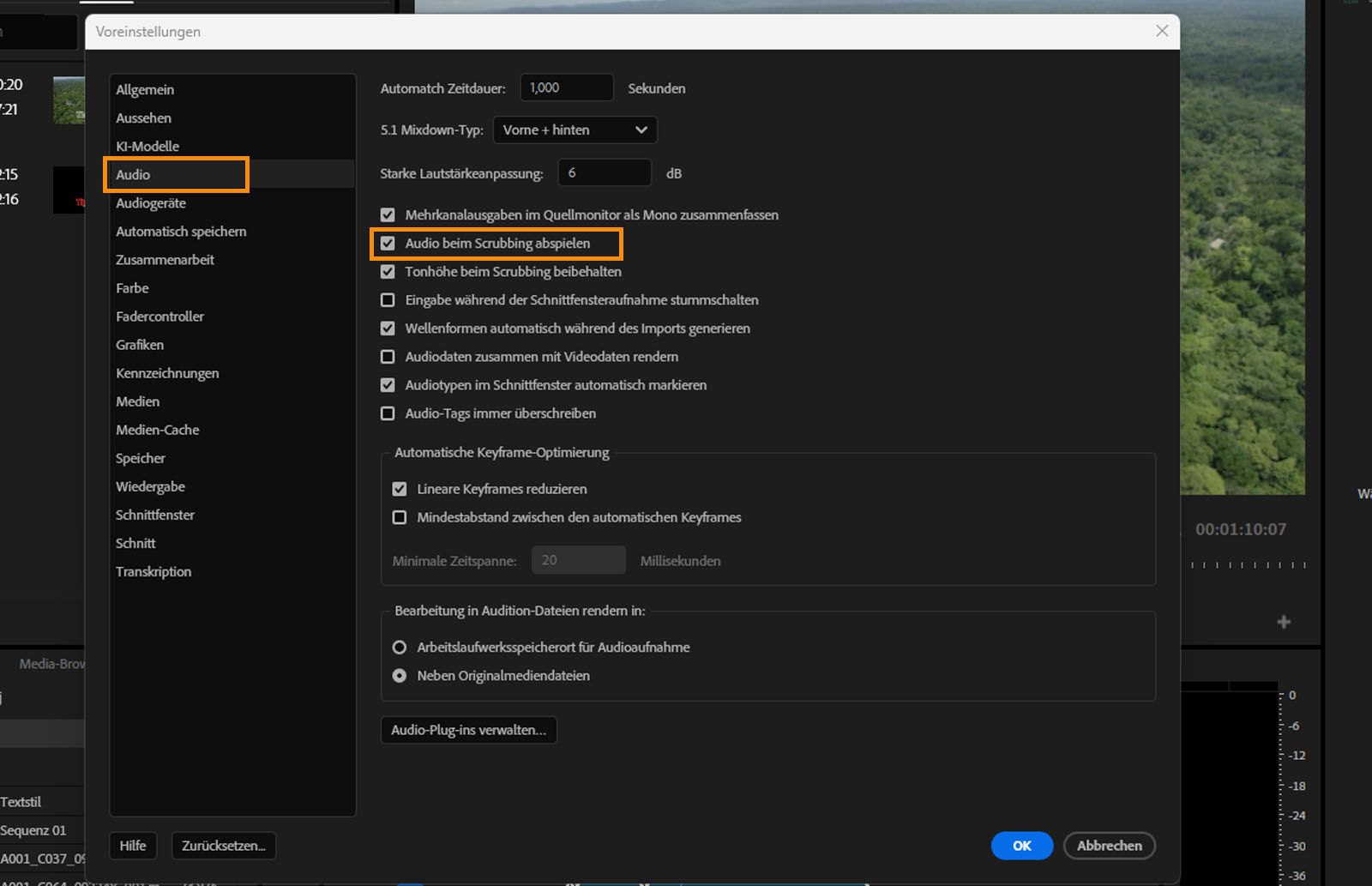Open the KI-Modelle settings page

(147, 146)
